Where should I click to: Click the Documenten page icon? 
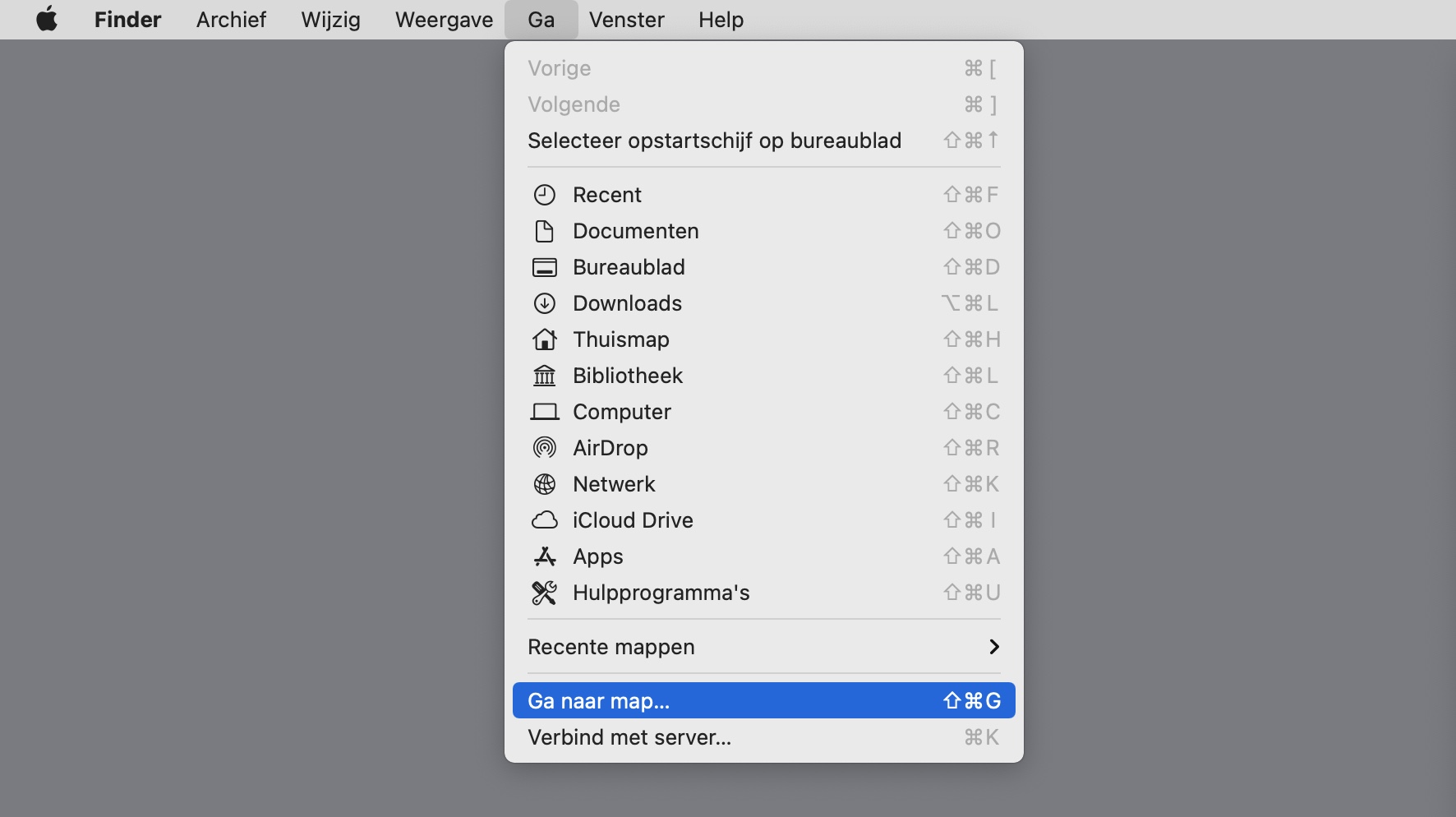545,231
